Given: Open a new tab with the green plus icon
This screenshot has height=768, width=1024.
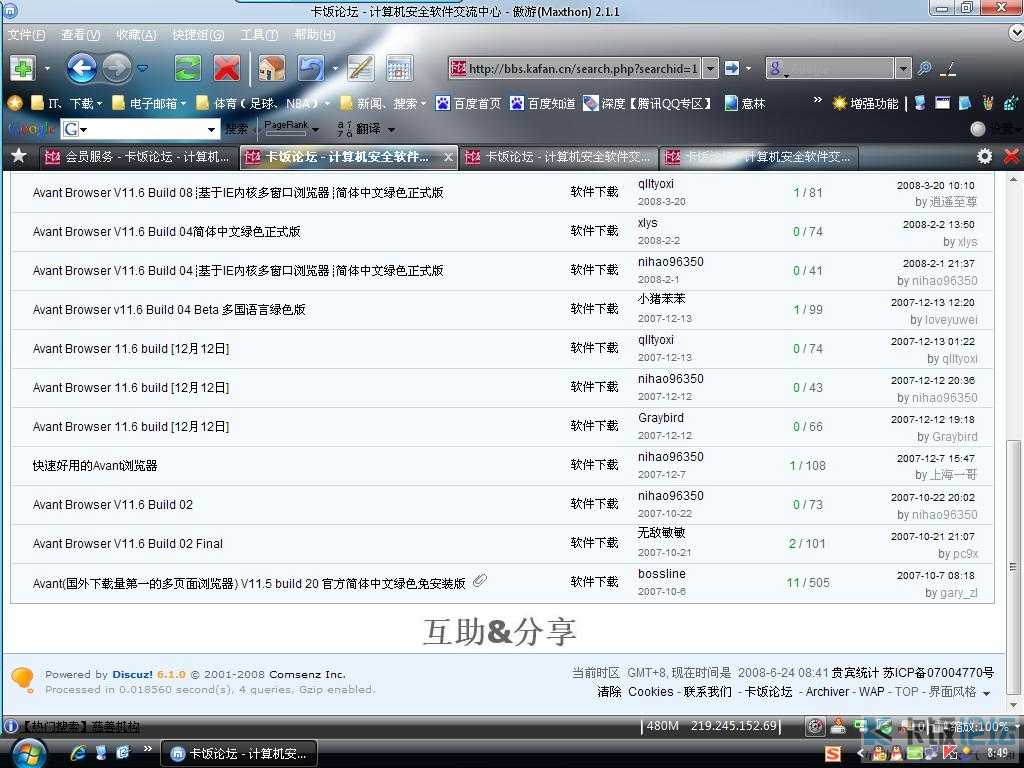Looking at the screenshot, I should (x=23, y=68).
